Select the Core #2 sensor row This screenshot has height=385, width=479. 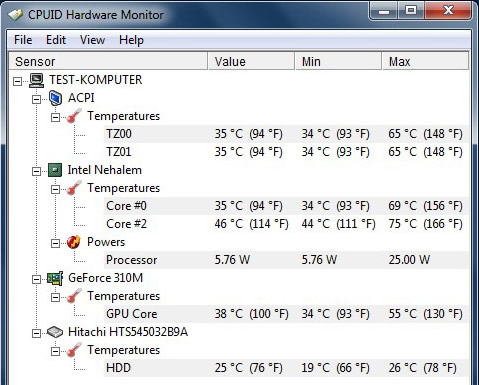(x=286, y=224)
